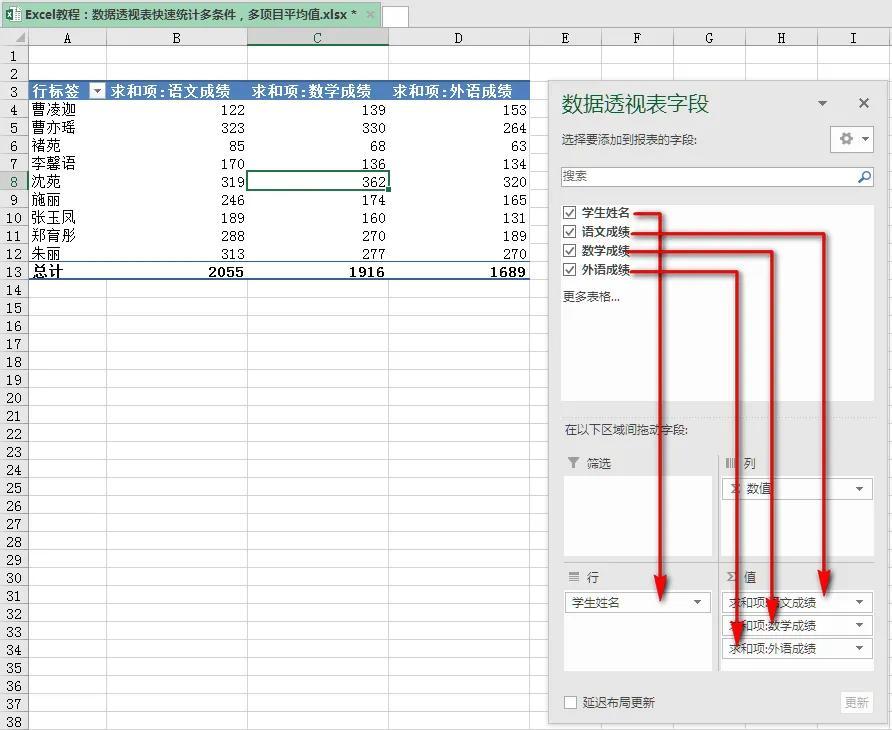
Task: Click the search magnifier icon in field pane
Action: [864, 177]
